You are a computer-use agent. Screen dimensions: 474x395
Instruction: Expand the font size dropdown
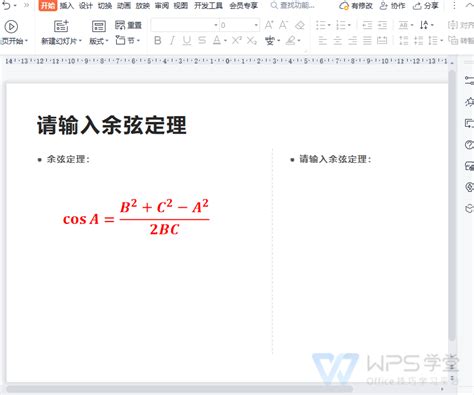(x=256, y=25)
